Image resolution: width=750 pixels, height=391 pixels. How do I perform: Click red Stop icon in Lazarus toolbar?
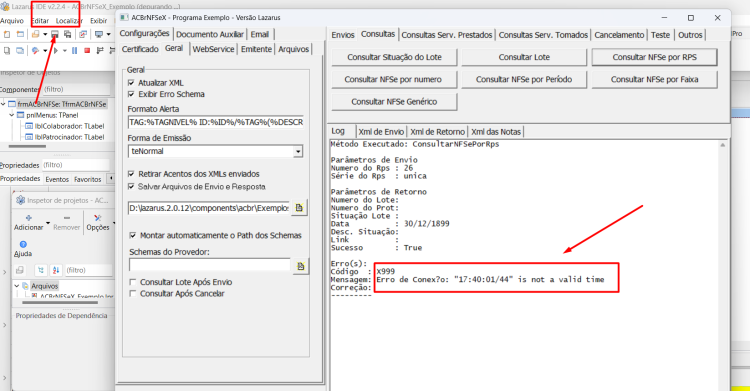click(87, 50)
